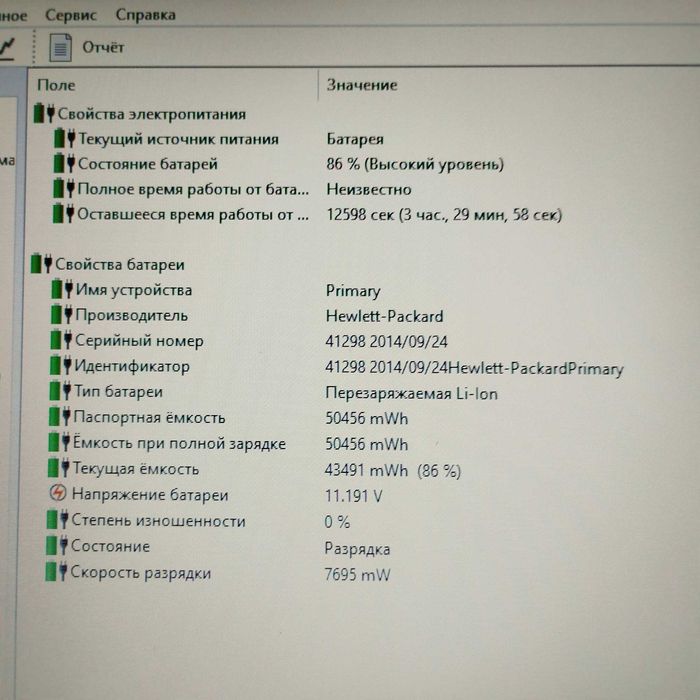This screenshot has width=700, height=700.
Task: Click icon next to Идентификатор
Action: point(61,366)
